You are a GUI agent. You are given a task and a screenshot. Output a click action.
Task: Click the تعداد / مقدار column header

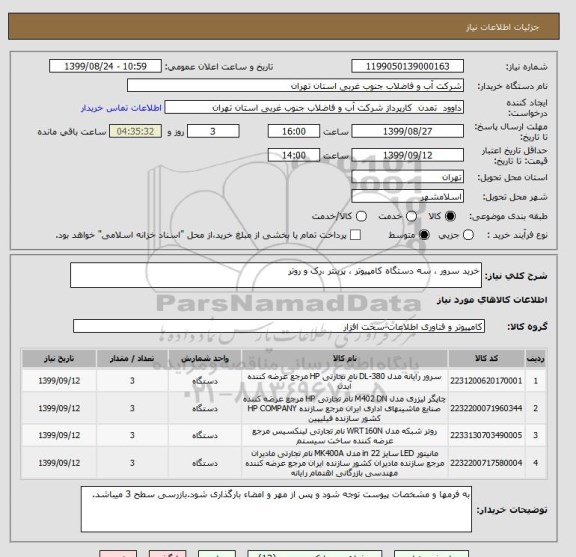click(x=132, y=359)
